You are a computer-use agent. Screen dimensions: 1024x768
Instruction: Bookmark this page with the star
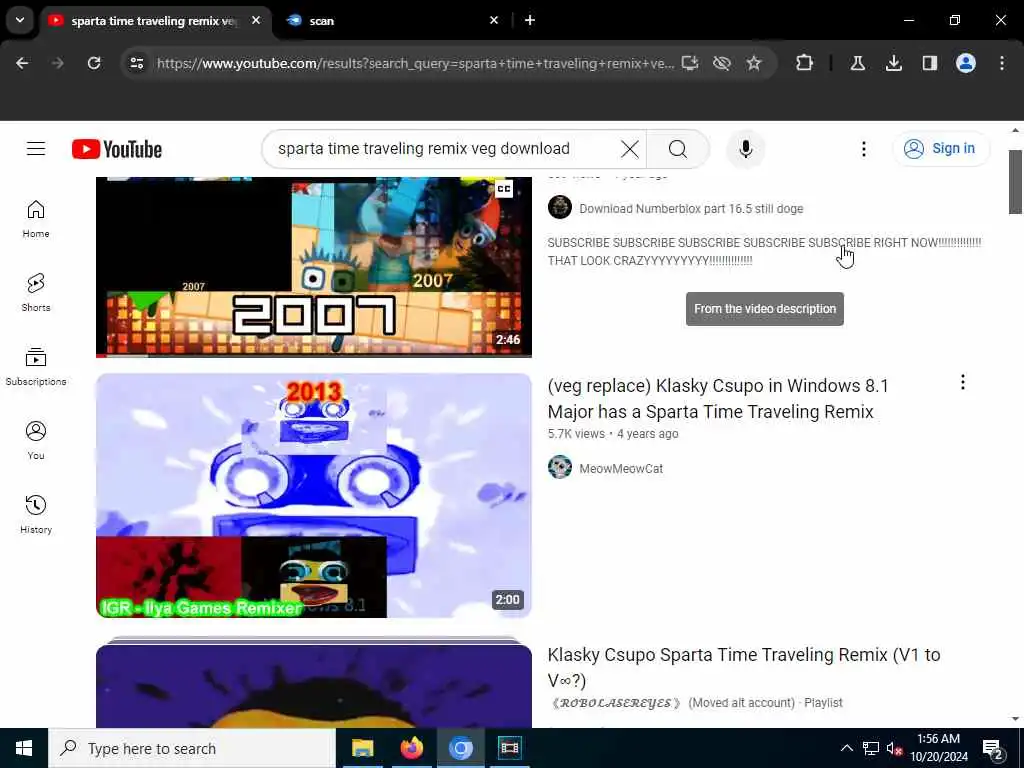pos(754,63)
